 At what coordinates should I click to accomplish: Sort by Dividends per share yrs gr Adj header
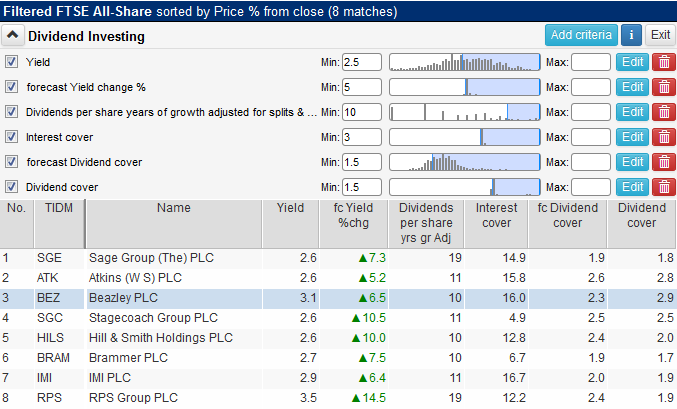pos(426,224)
